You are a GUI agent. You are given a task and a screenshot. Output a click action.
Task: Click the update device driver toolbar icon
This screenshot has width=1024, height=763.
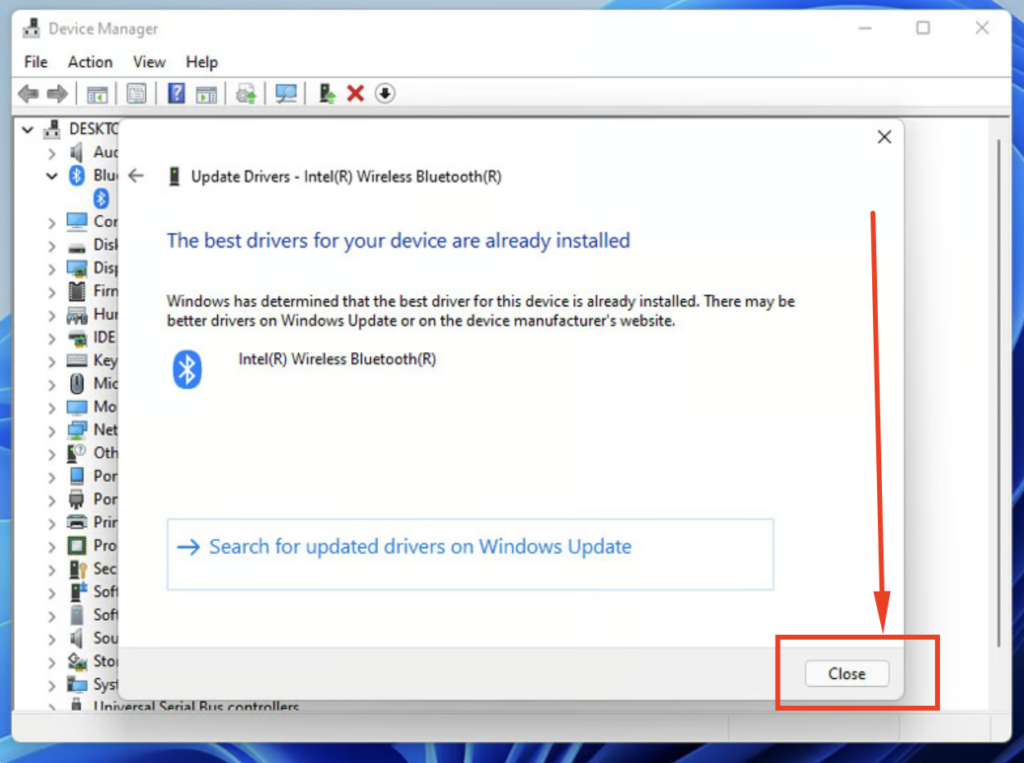coord(245,94)
